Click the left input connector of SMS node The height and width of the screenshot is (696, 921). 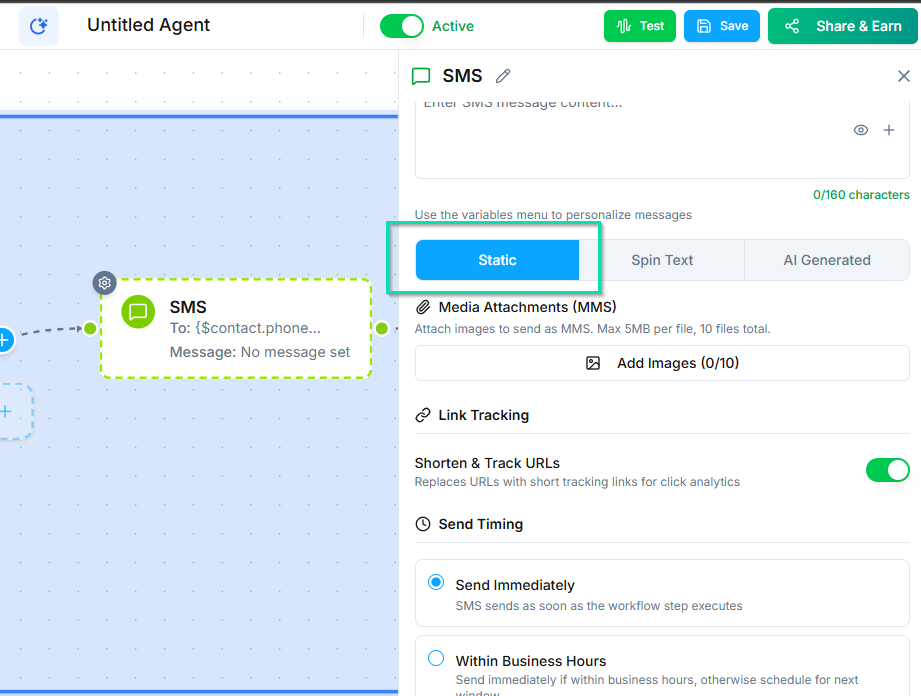point(90,328)
